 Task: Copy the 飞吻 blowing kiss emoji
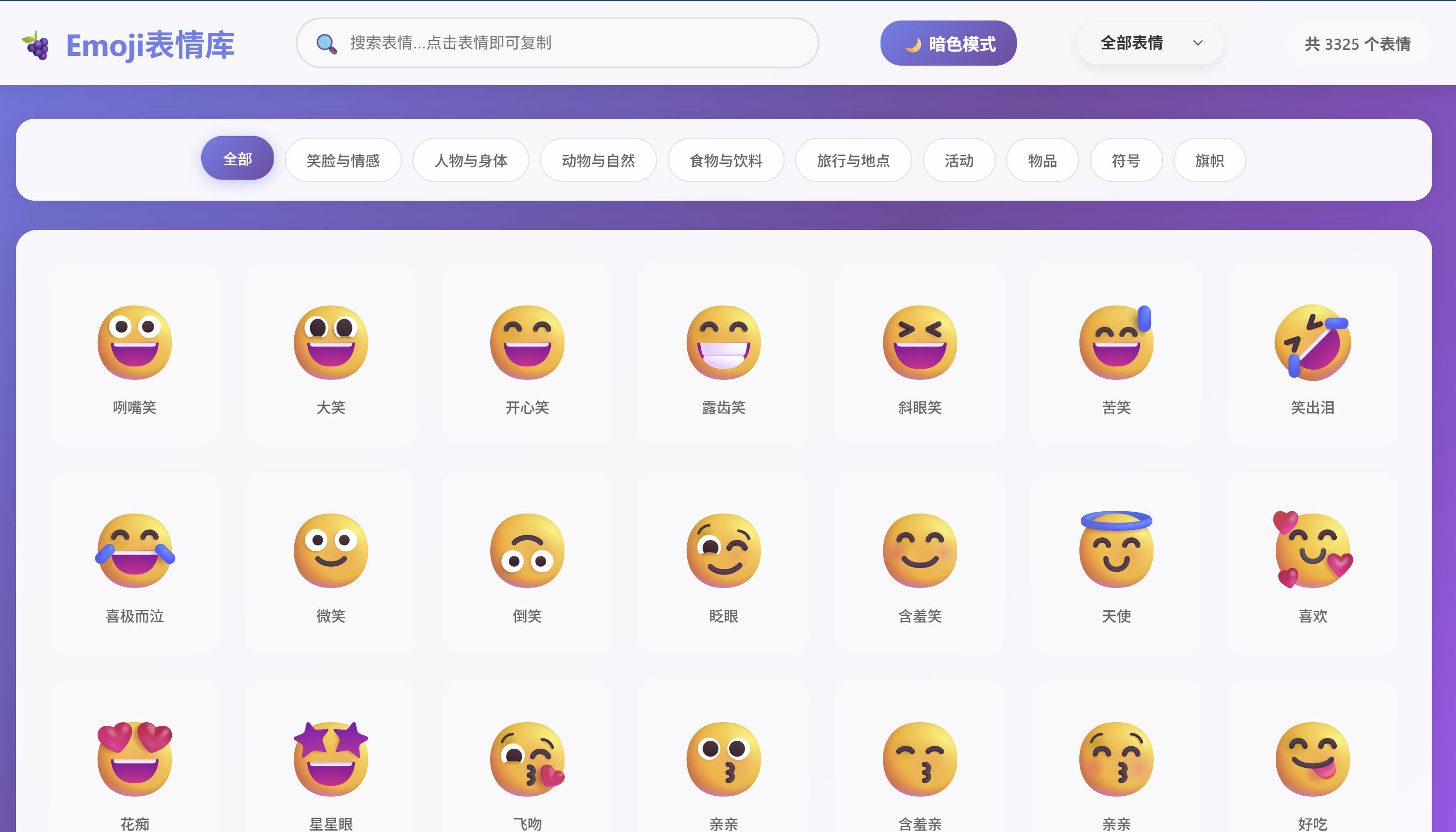527,758
